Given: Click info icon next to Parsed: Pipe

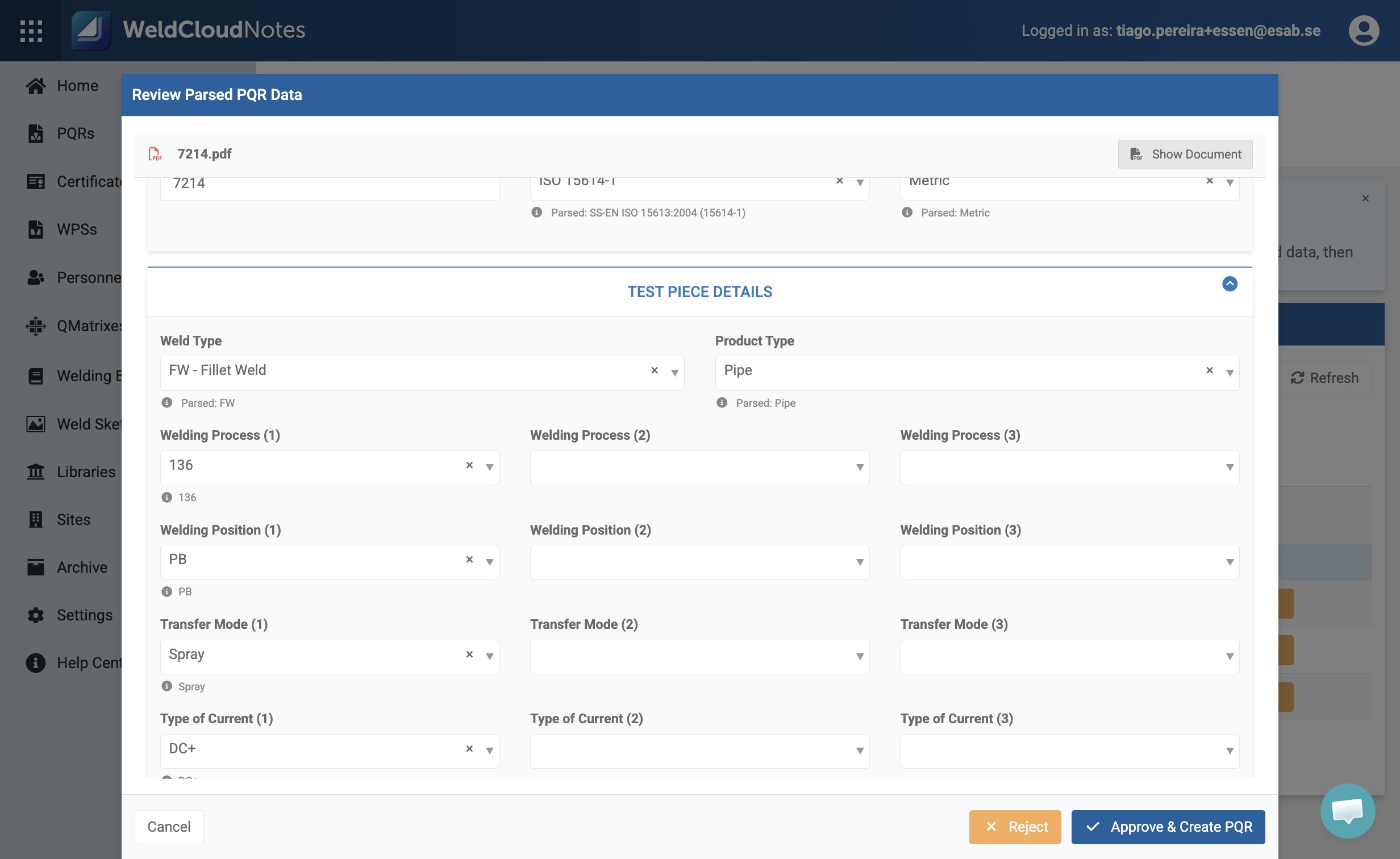Looking at the screenshot, I should coord(722,403).
